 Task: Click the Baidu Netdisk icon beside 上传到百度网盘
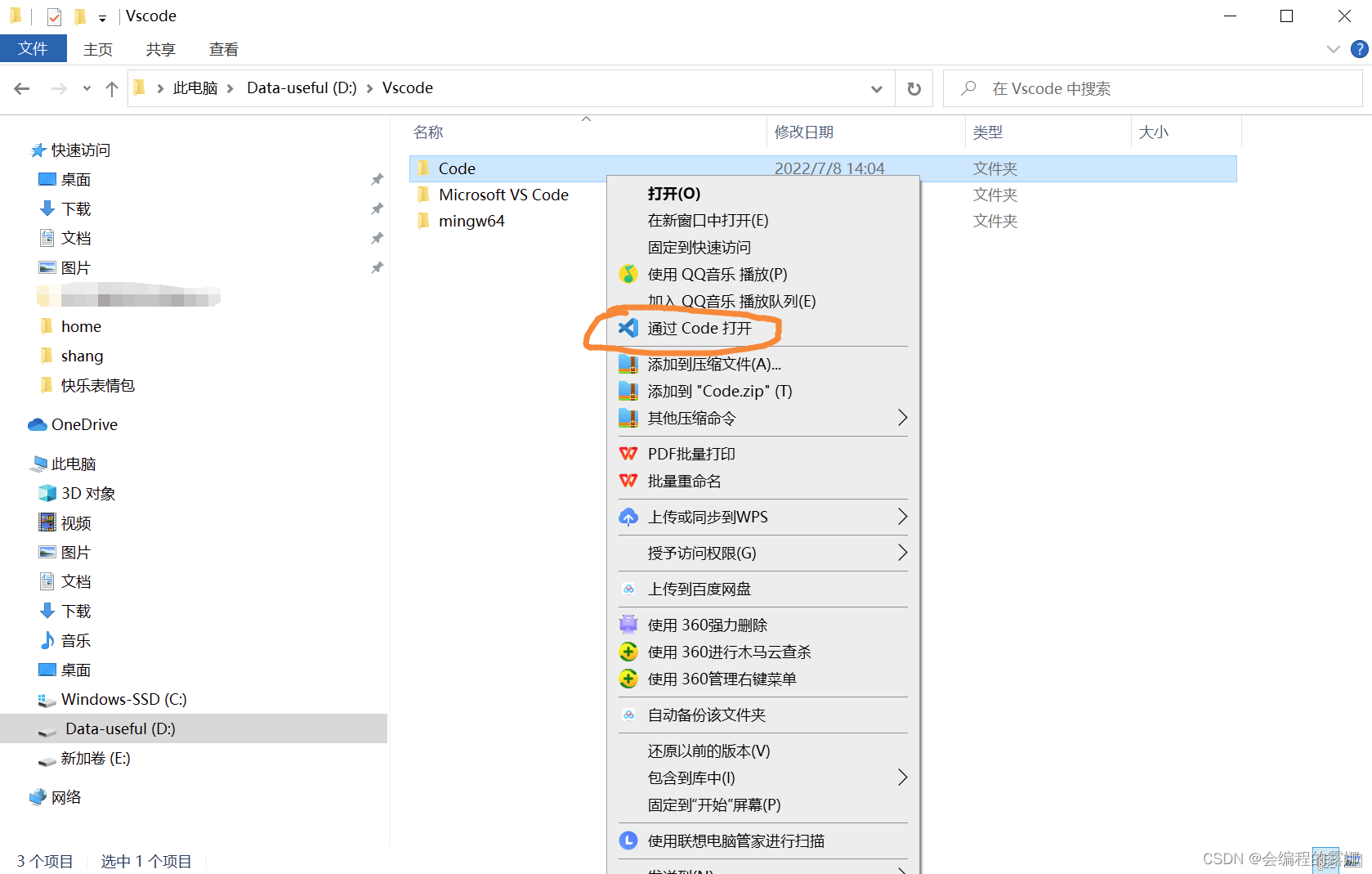[x=628, y=589]
